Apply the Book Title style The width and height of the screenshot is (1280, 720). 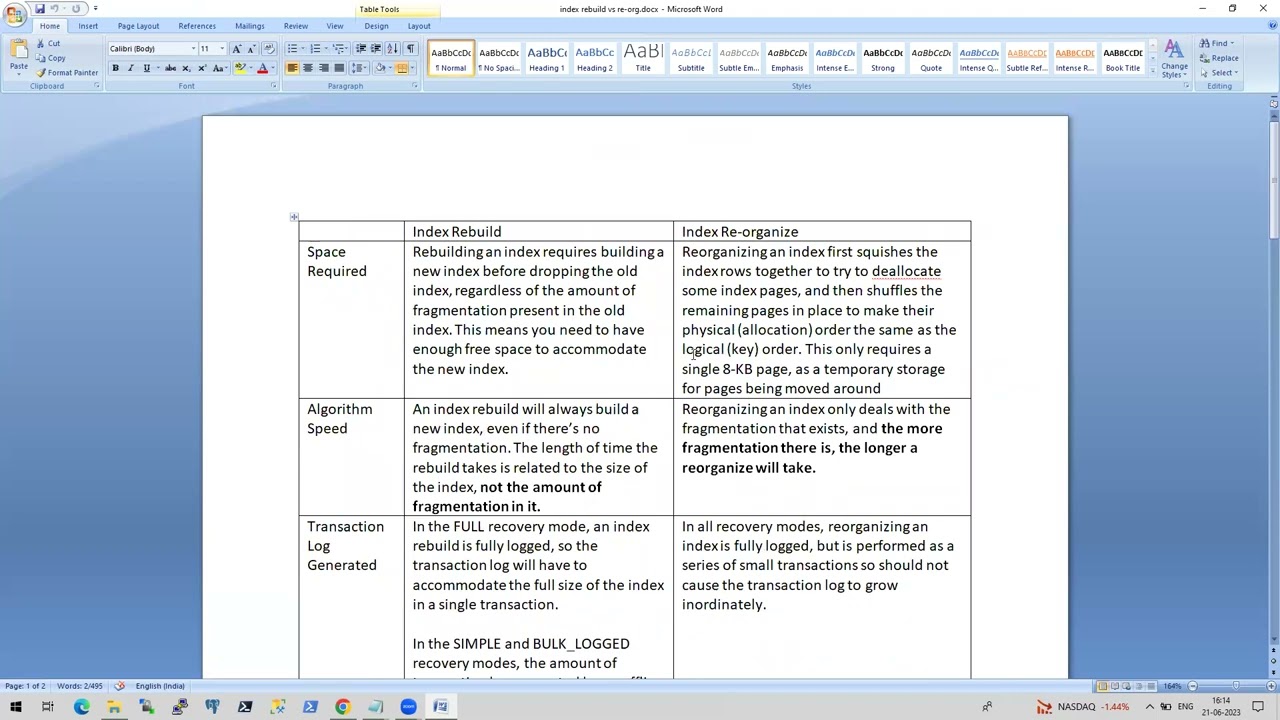pyautogui.click(x=1123, y=59)
